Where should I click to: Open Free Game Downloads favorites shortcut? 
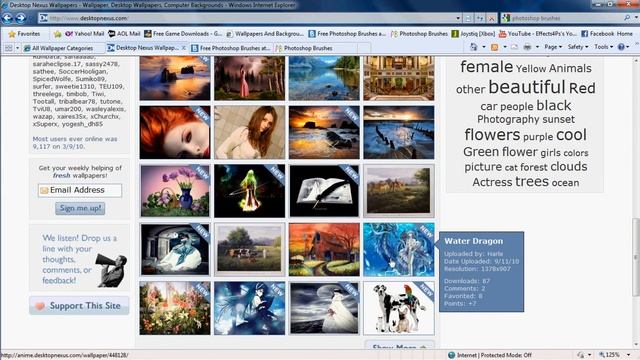[183, 34]
